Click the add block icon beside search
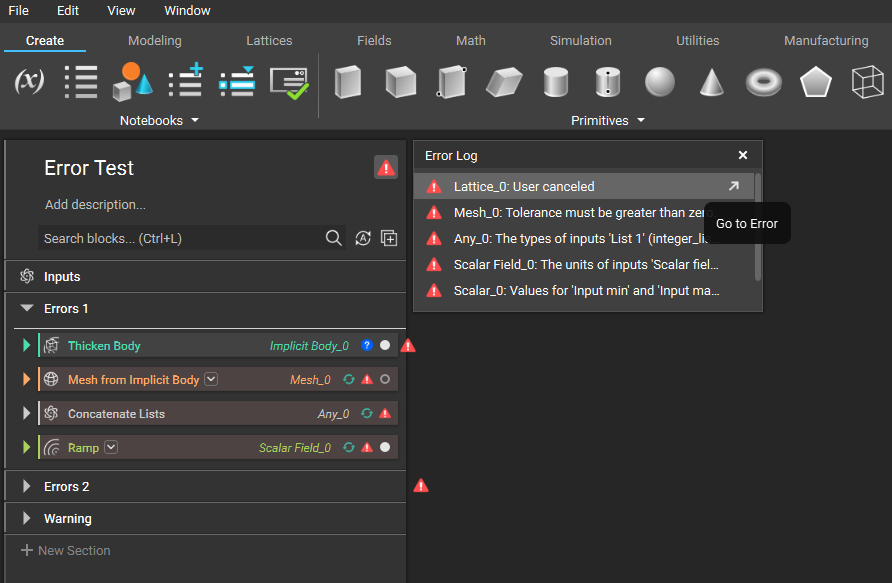This screenshot has width=892, height=583. pyautogui.click(x=389, y=238)
